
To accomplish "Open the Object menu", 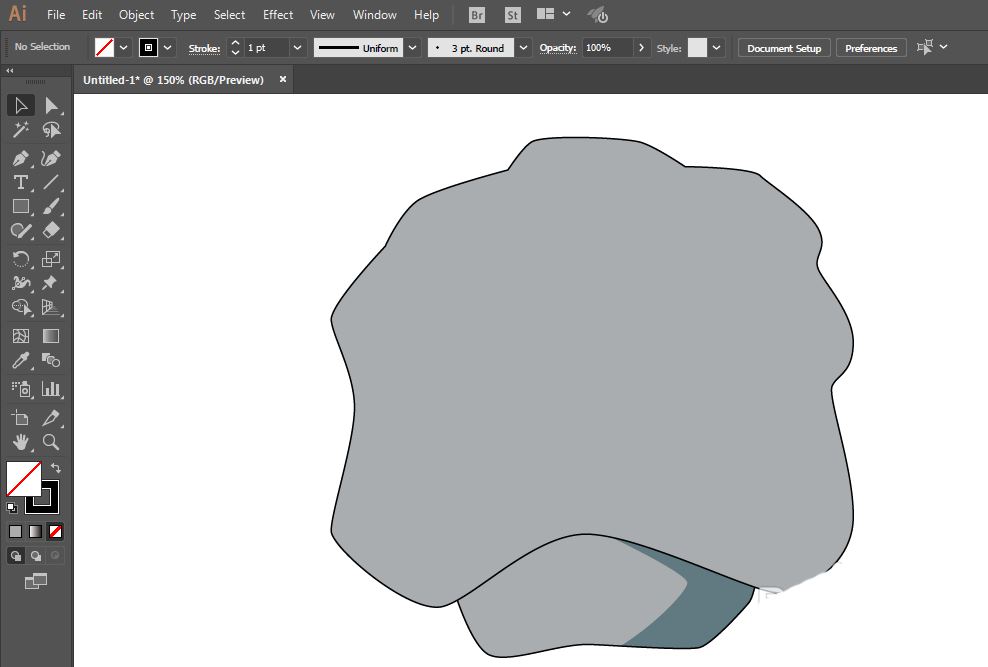I will (136, 15).
